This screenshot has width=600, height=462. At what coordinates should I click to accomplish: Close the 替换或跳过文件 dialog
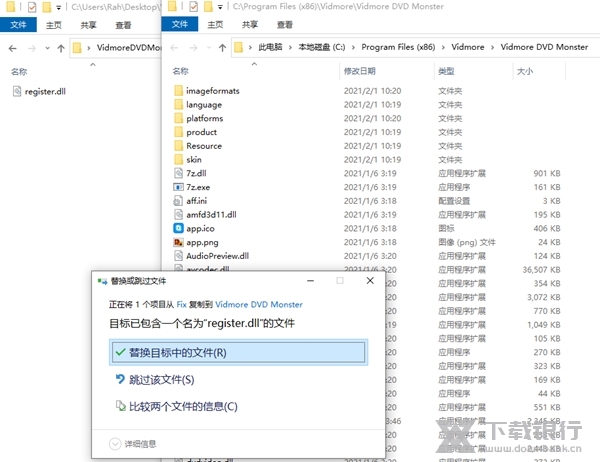click(x=370, y=281)
